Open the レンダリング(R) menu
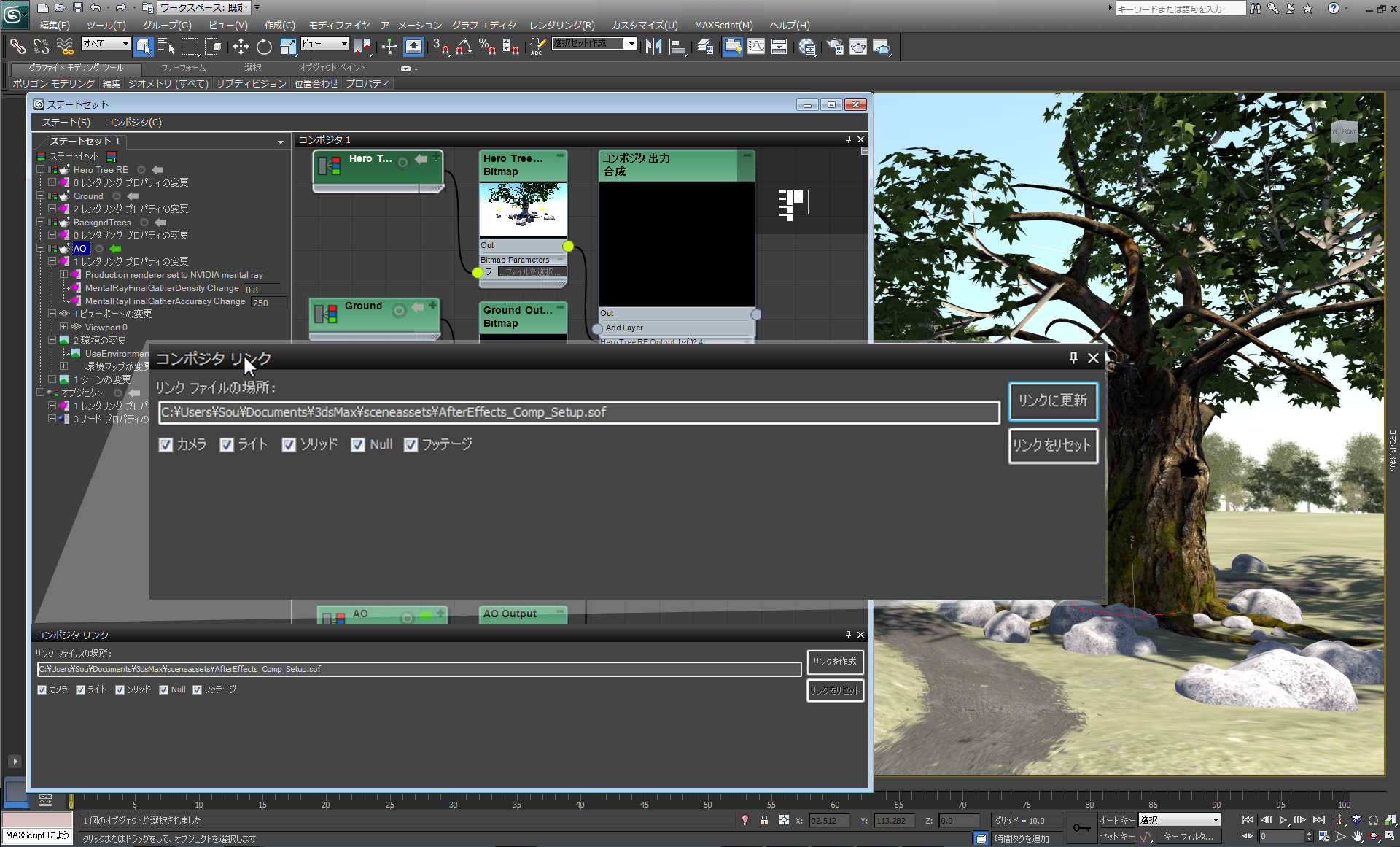 click(561, 25)
